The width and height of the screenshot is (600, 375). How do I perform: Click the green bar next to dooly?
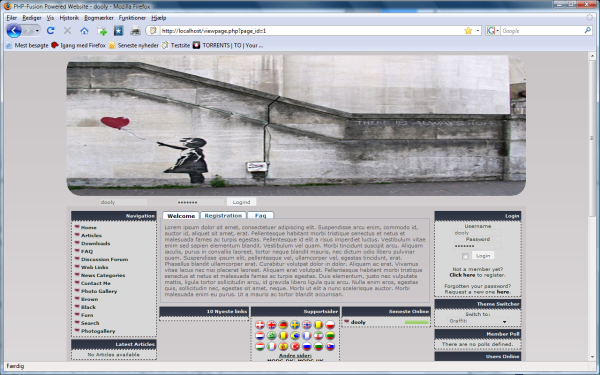coord(417,322)
